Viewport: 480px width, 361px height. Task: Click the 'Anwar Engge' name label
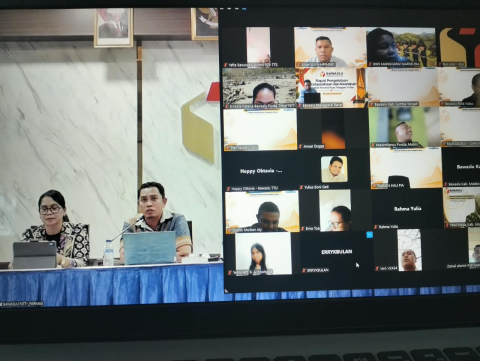[314, 146]
